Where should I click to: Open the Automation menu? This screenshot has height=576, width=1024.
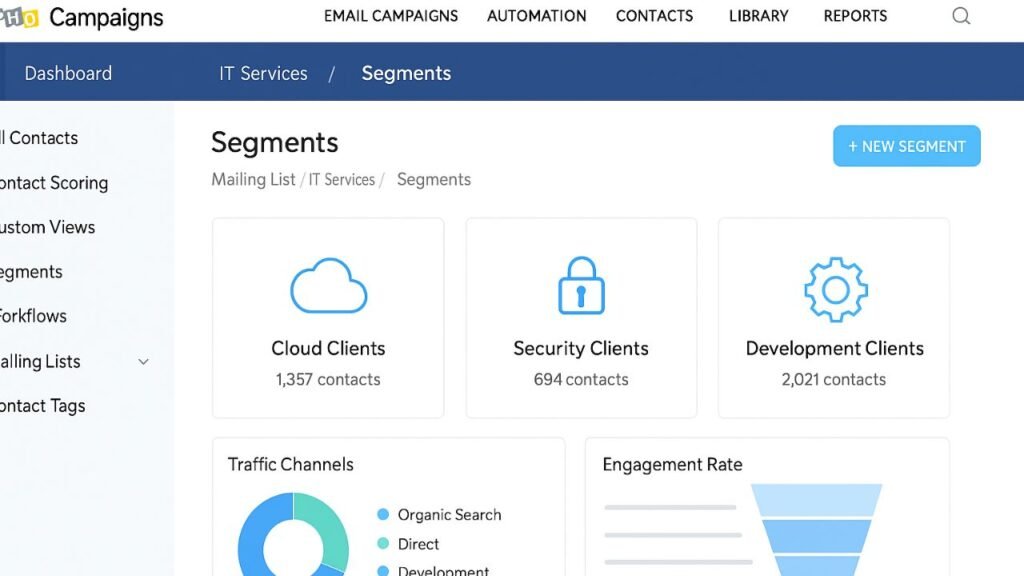point(536,16)
